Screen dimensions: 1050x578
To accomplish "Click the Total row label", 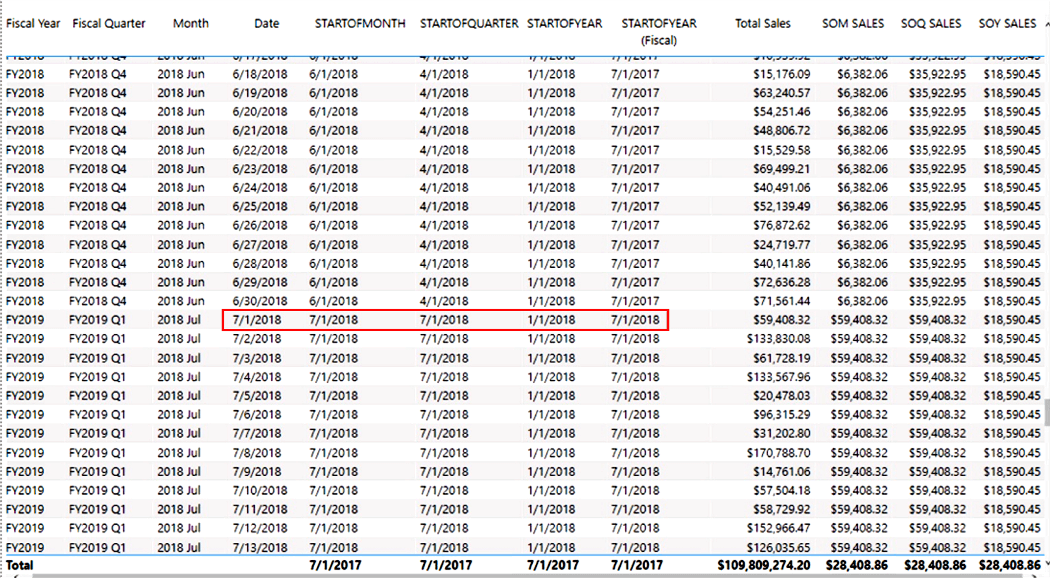I will tap(19, 565).
